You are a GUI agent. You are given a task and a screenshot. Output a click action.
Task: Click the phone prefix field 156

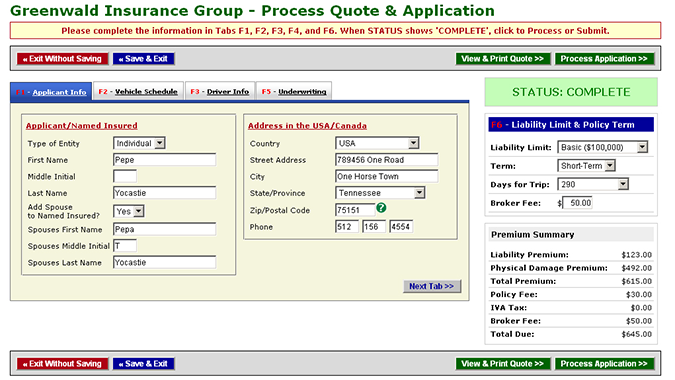pyautogui.click(x=374, y=226)
